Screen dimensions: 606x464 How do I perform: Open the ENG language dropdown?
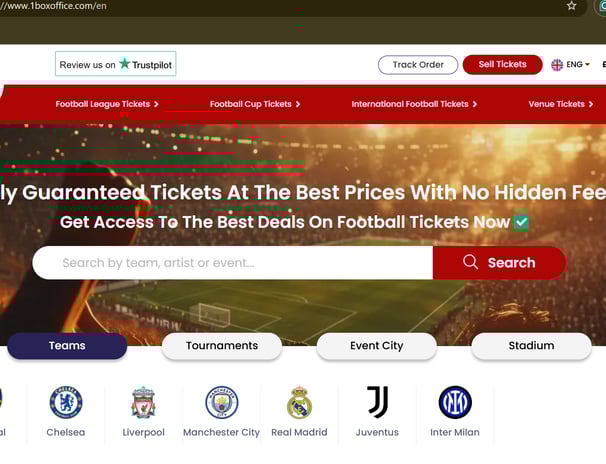point(570,65)
